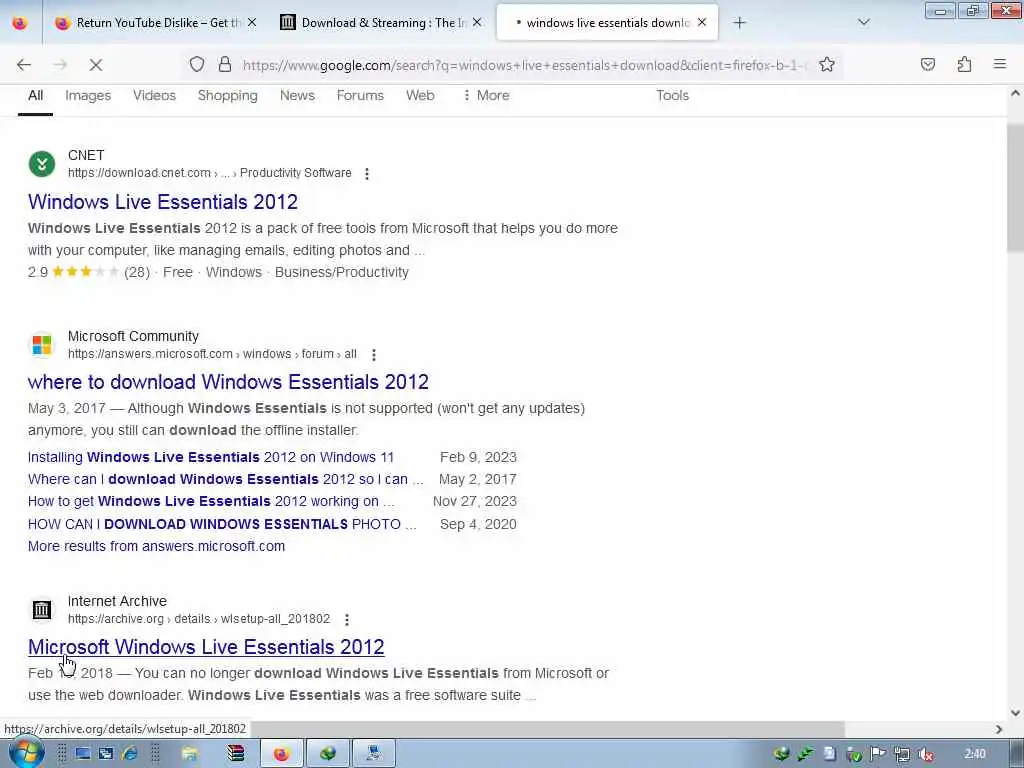1024x768 pixels.
Task: Open Installing Windows Live Essentials 2012 on Windows 11
Action: pos(210,457)
